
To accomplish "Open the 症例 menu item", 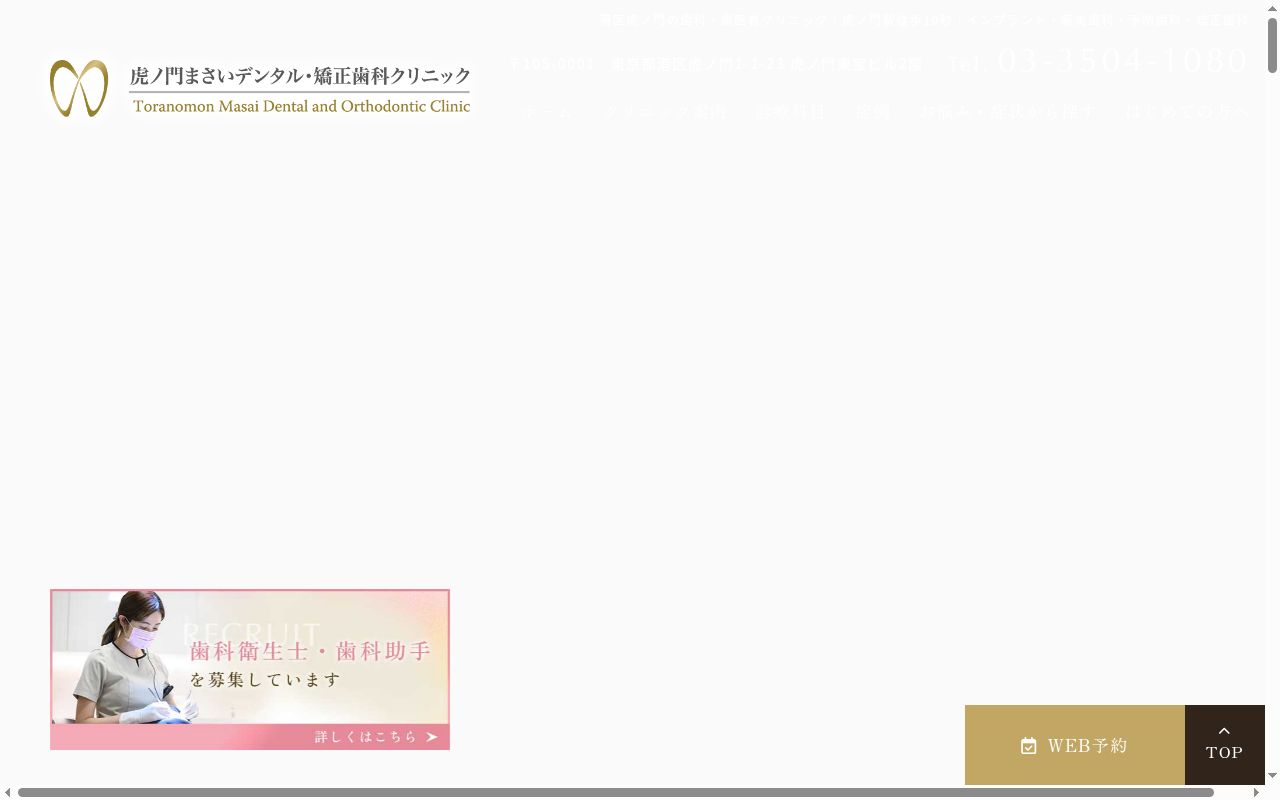I will [x=873, y=112].
